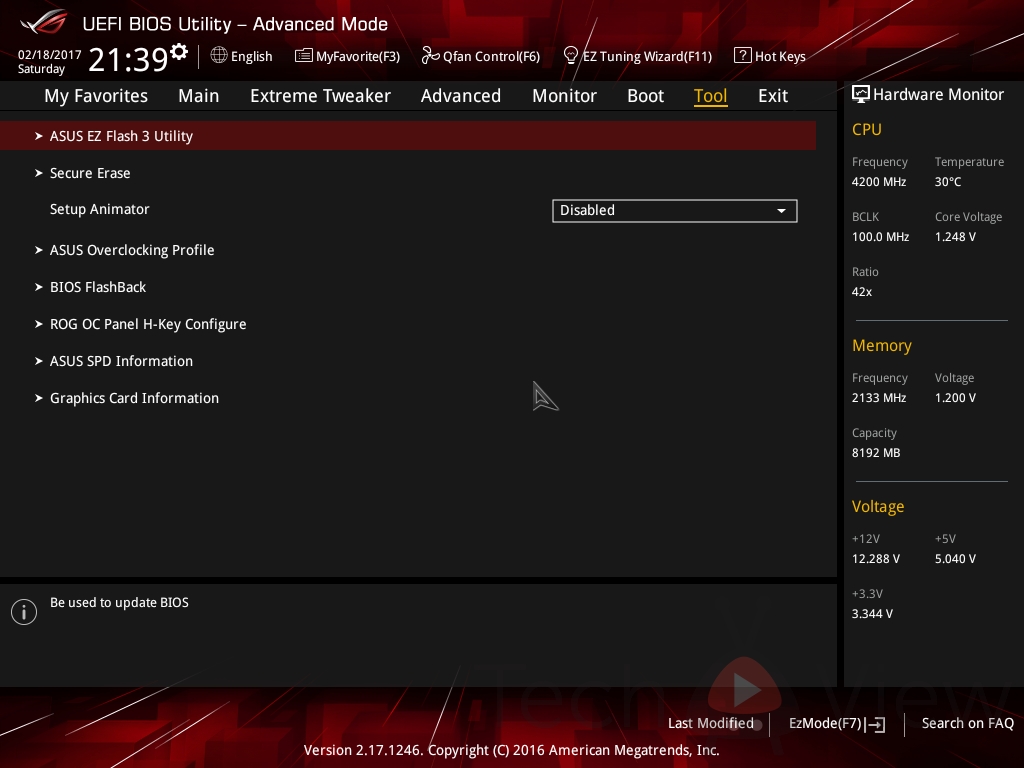Click the Memory section heading
Screen dimensions: 1024x768
tap(882, 345)
